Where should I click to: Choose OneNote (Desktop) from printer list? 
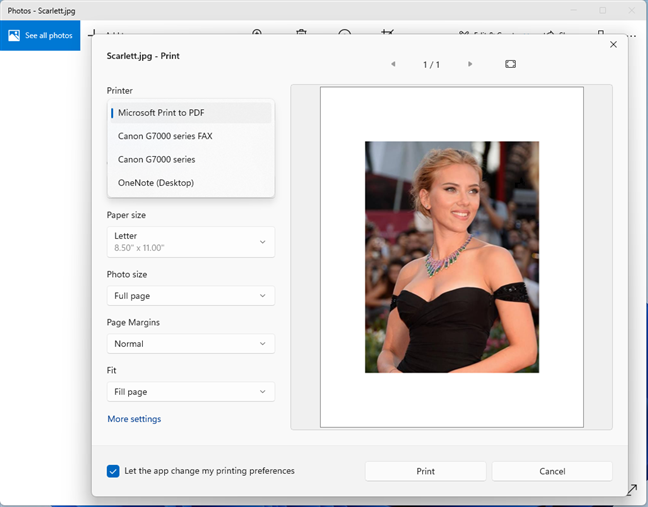coord(190,183)
